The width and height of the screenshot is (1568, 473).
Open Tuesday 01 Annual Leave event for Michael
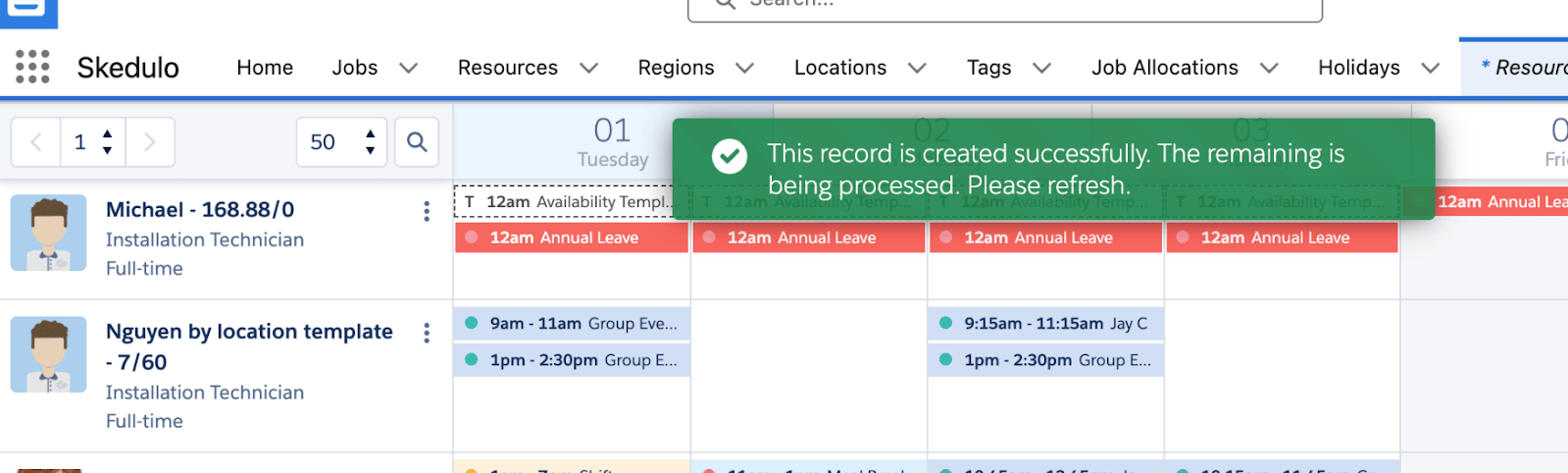tap(572, 237)
